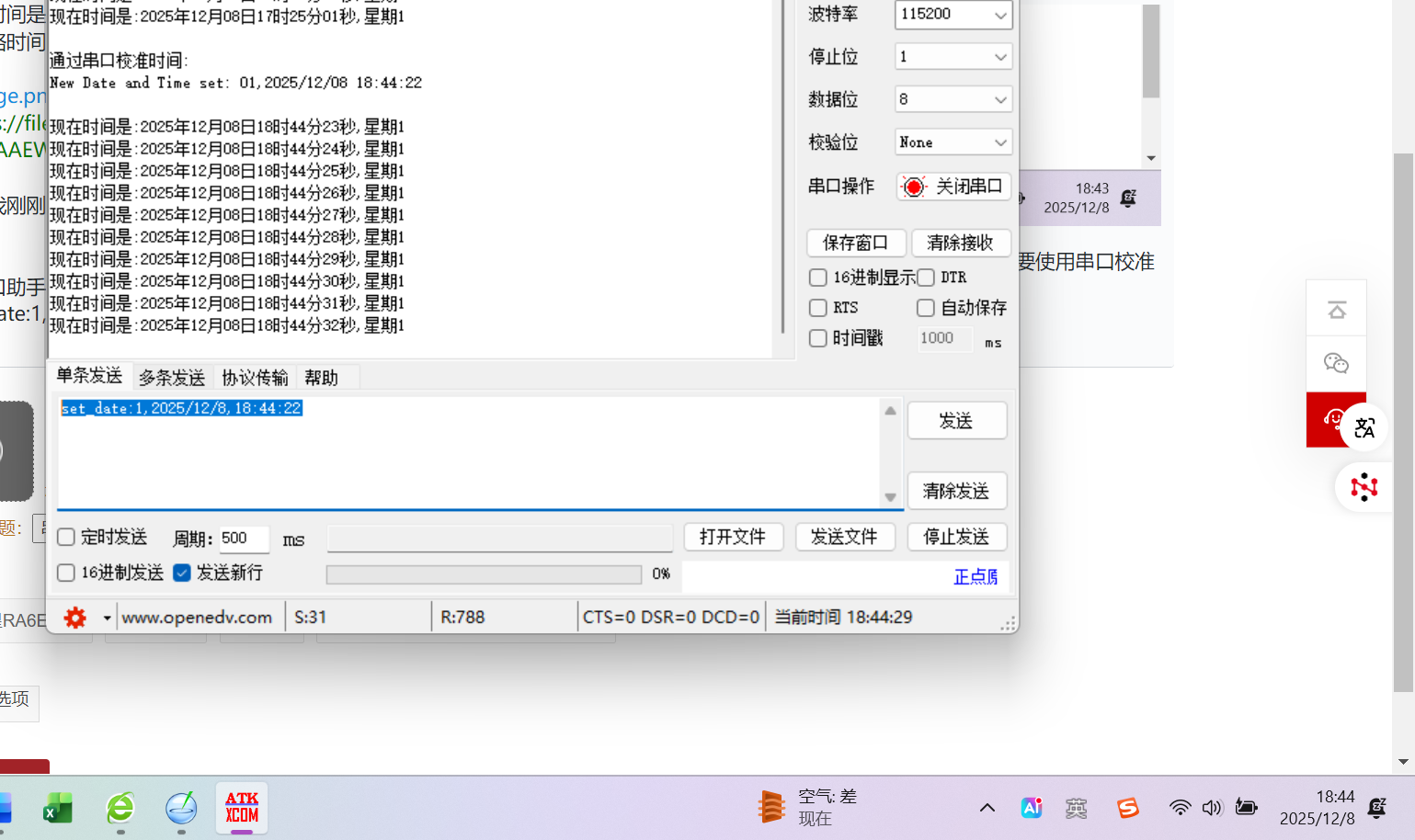Open the Excel taskbar icon
Screen dimensions: 1415x840
pos(58,809)
